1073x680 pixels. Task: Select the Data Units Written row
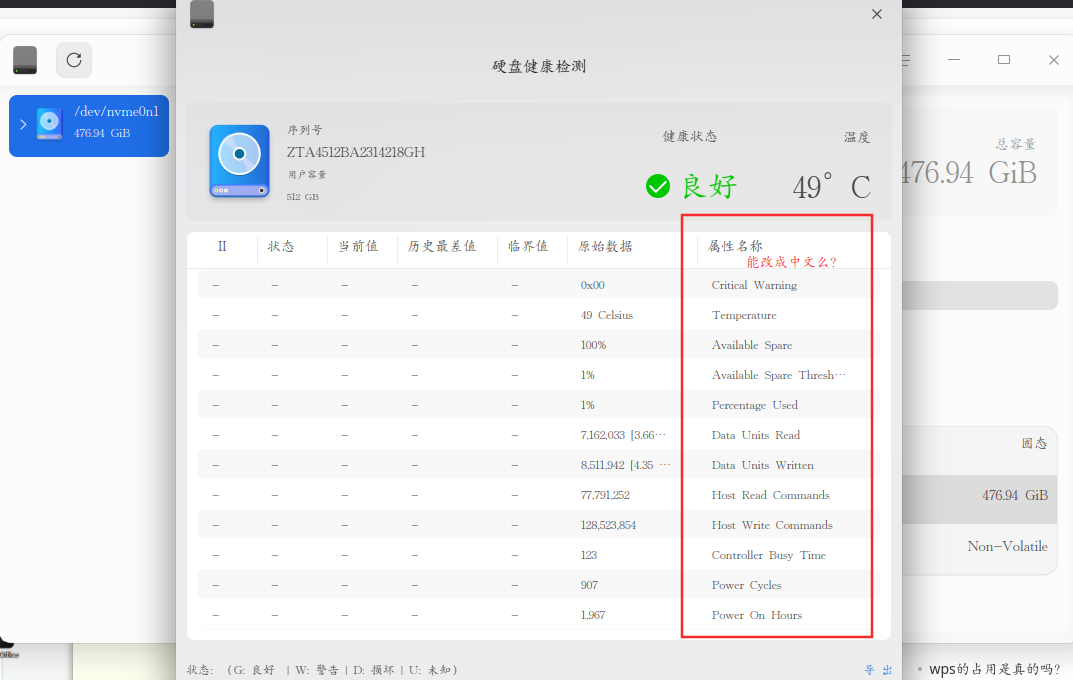tap(539, 466)
